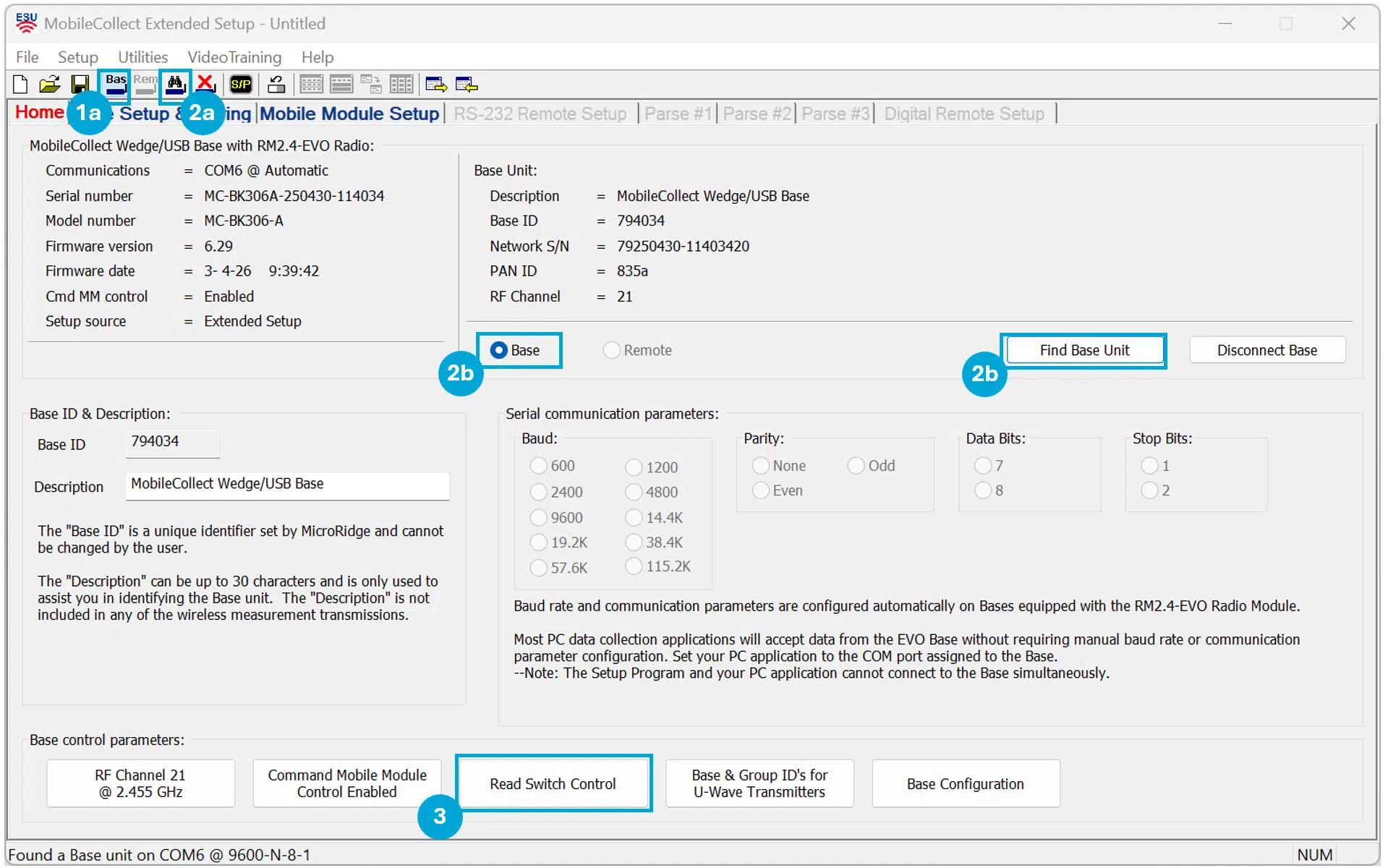
Task: Click Command Mobile Module Control Enabled button
Action: (x=347, y=783)
